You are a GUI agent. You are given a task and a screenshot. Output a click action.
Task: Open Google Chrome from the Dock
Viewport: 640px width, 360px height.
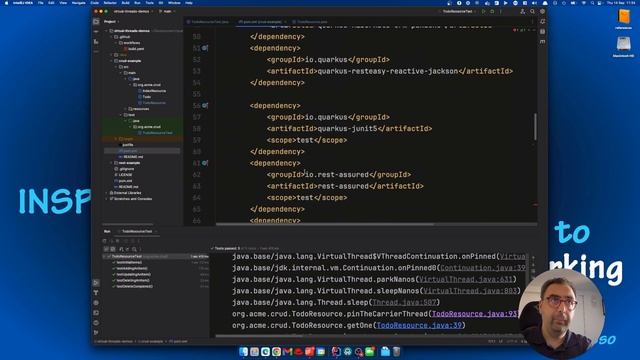[276, 351]
